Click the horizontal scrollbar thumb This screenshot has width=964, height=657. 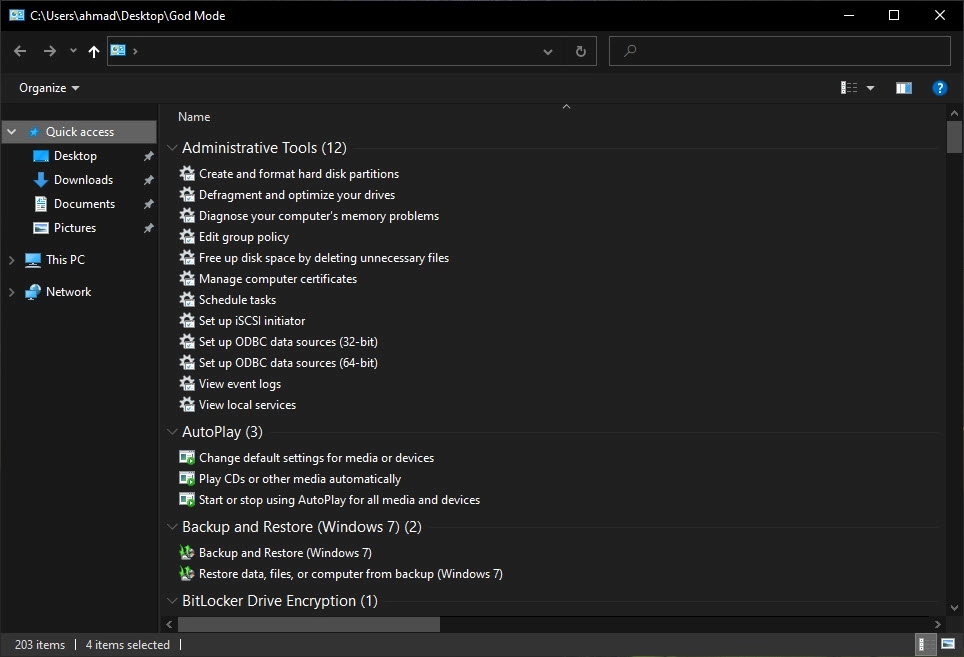coord(309,624)
